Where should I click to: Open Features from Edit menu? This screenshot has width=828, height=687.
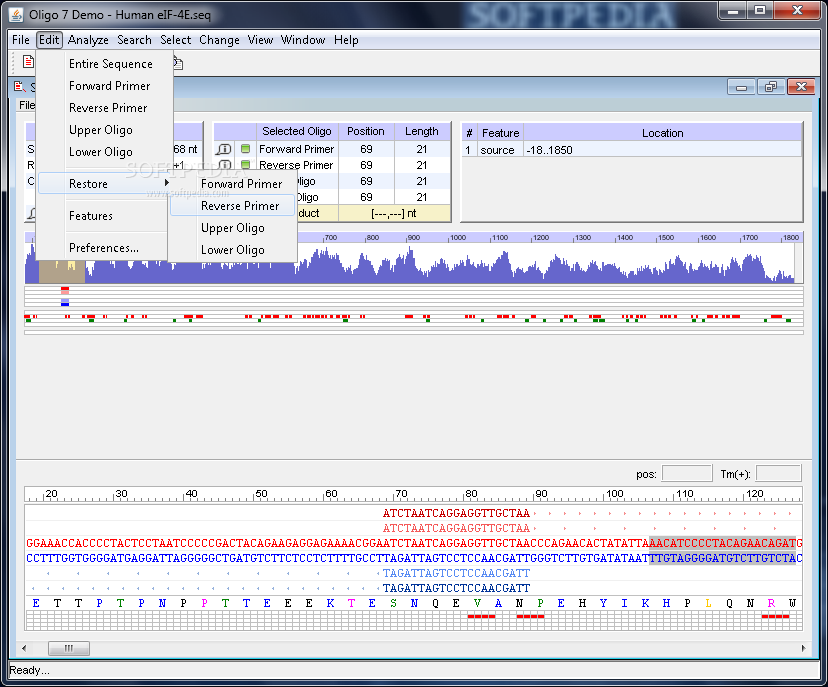(x=91, y=216)
